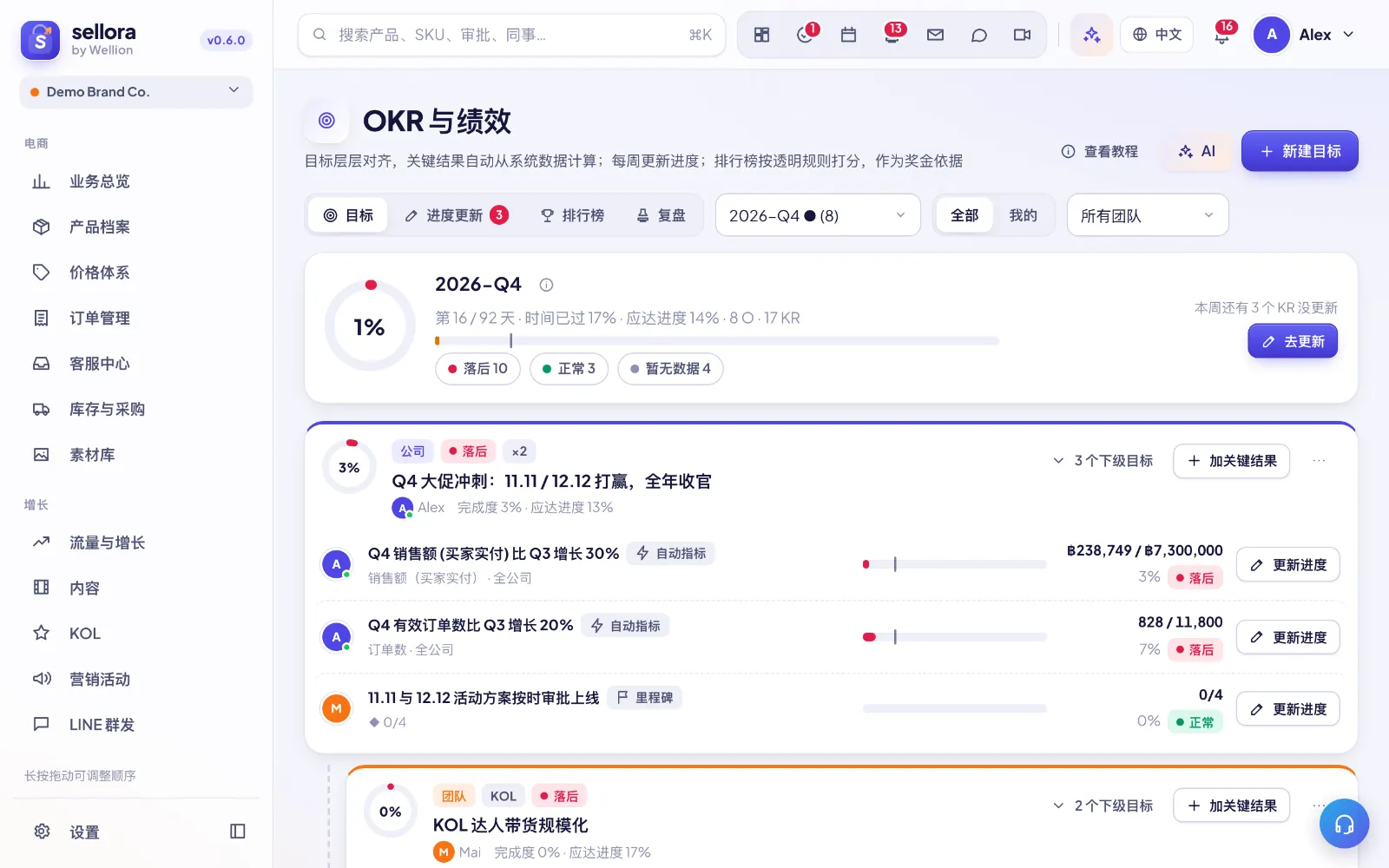
Task: Switch to the 进度更新 tab
Action: coord(457,215)
